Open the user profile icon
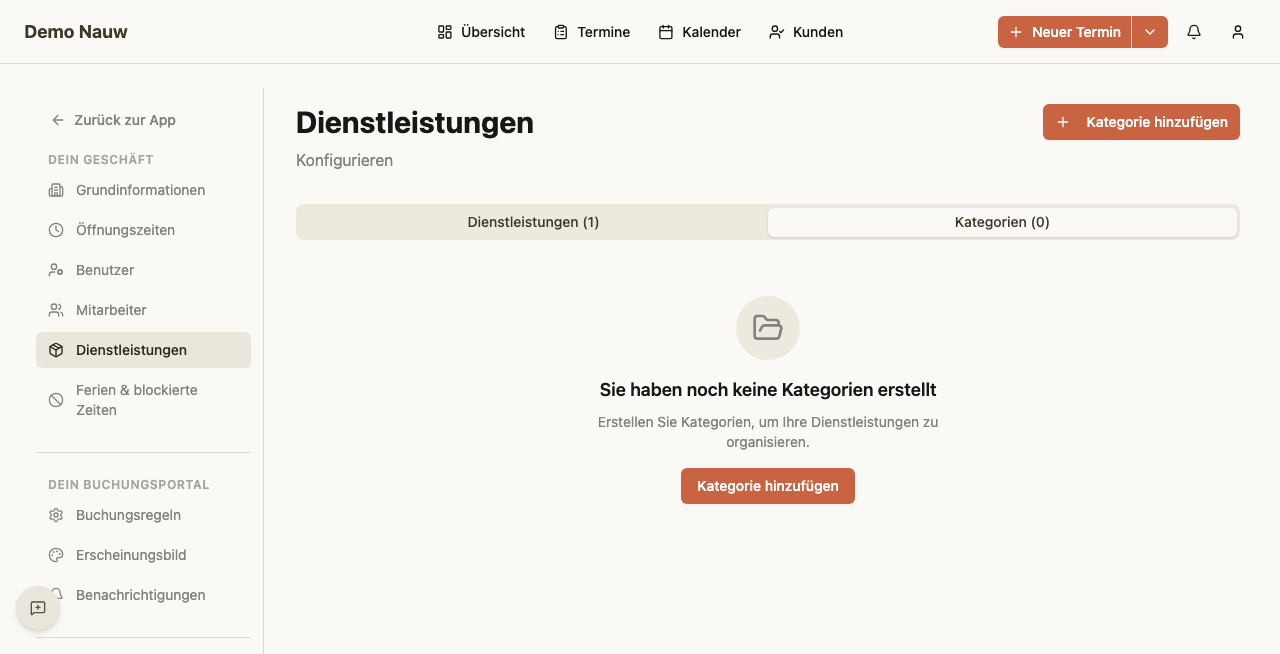The height and width of the screenshot is (654, 1280). point(1238,32)
